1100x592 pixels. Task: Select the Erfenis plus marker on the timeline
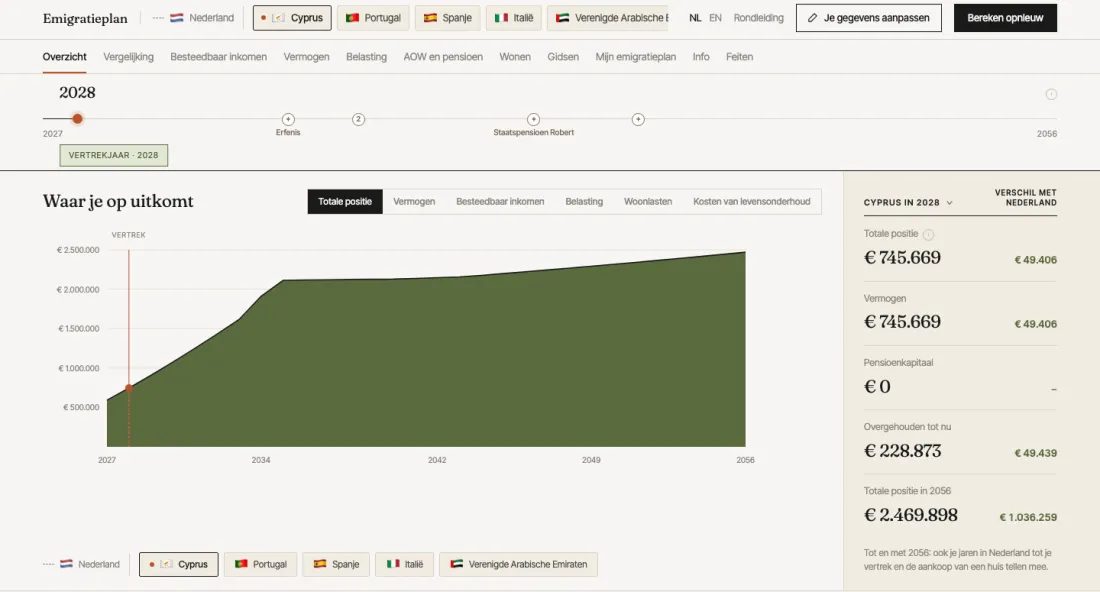(x=288, y=119)
